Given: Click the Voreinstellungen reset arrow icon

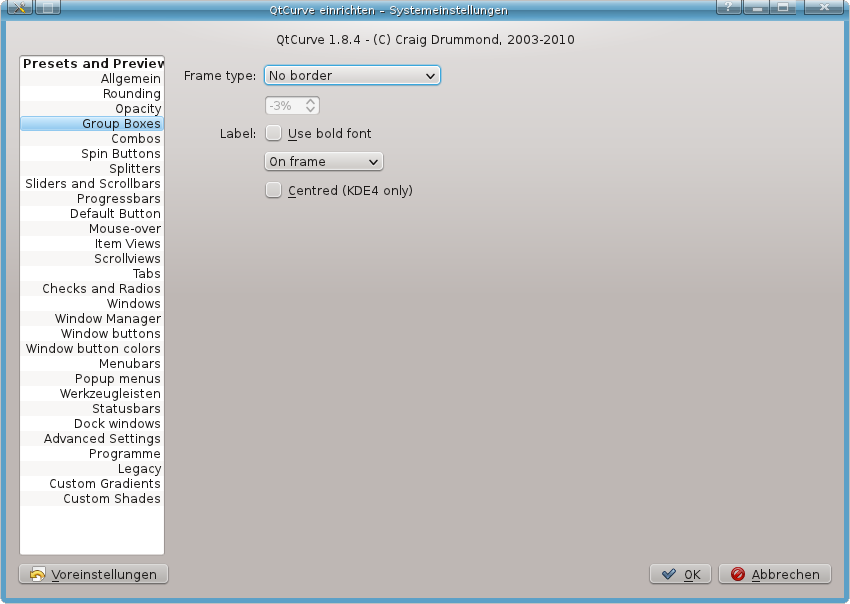Looking at the screenshot, I should point(37,574).
